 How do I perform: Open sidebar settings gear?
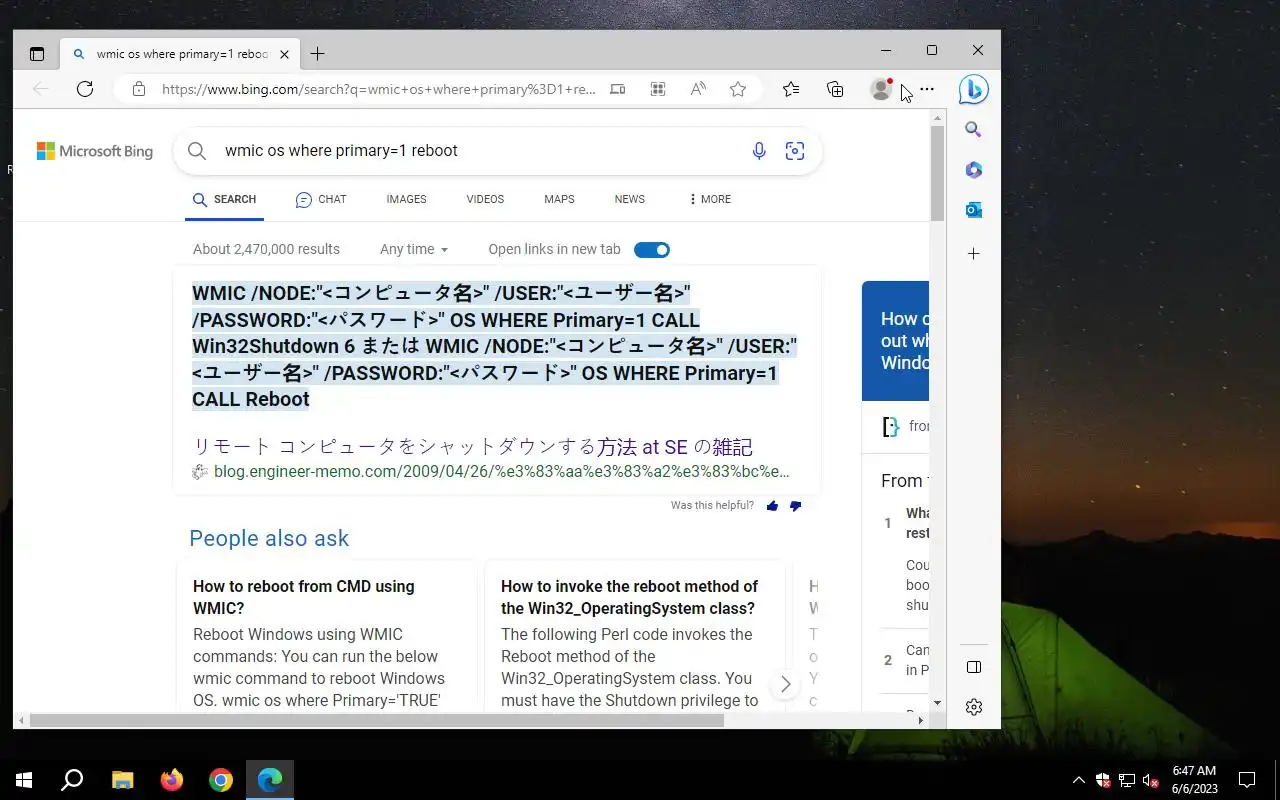[974, 707]
